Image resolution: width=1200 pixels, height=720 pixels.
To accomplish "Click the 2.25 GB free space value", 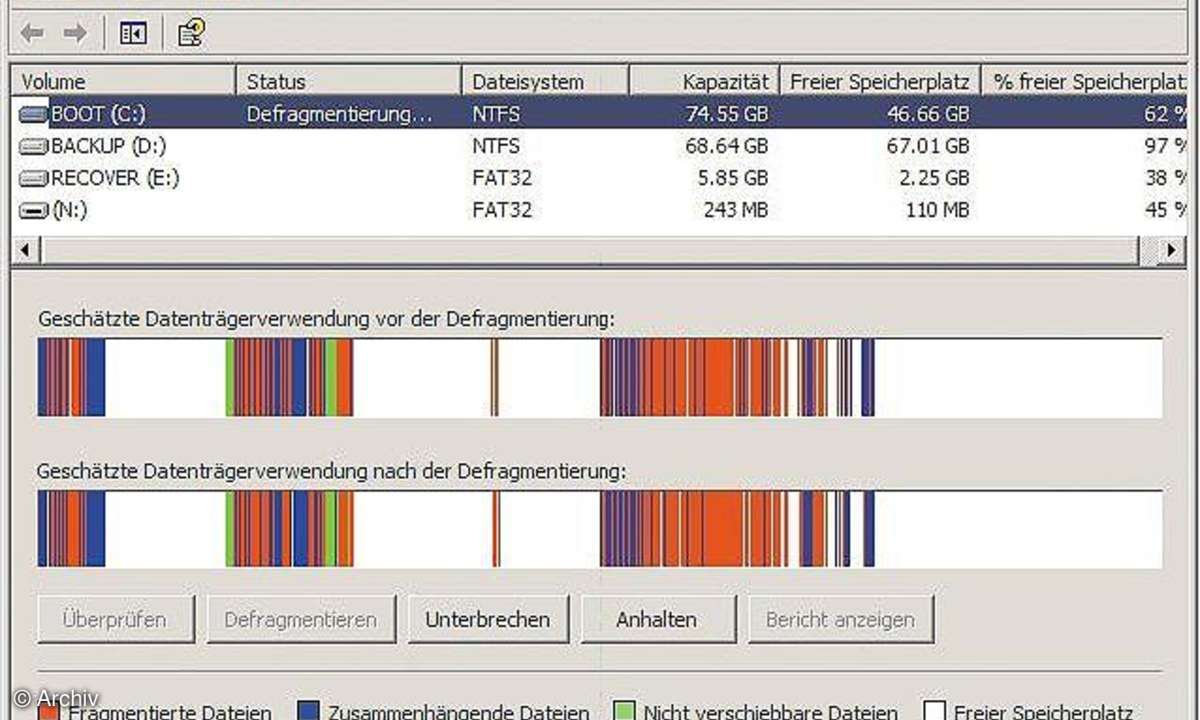I will [936, 179].
